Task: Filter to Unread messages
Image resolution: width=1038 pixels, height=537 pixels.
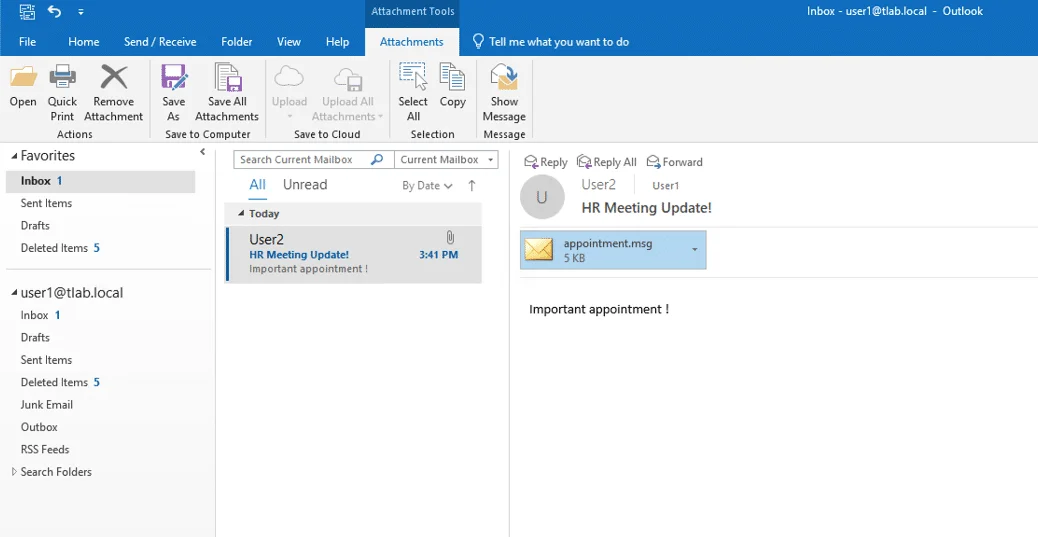Action: click(x=305, y=185)
